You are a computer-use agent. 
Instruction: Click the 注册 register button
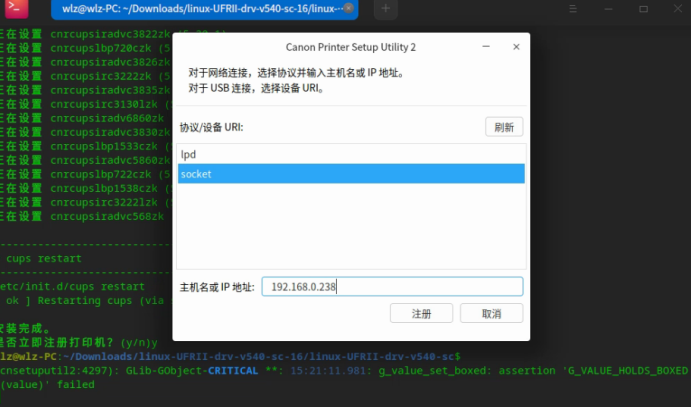421,314
